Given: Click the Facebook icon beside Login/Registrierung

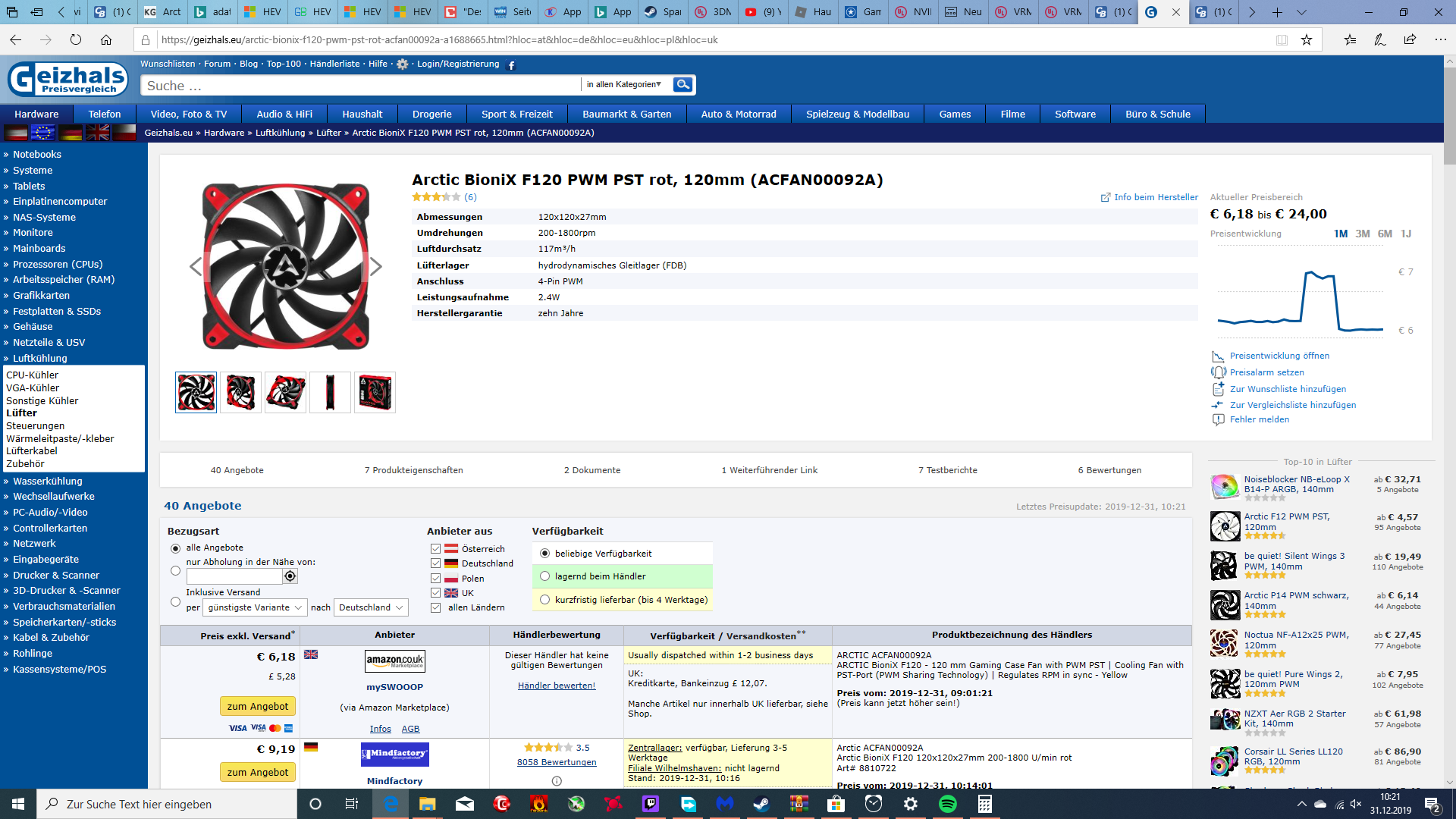Looking at the screenshot, I should click(511, 65).
